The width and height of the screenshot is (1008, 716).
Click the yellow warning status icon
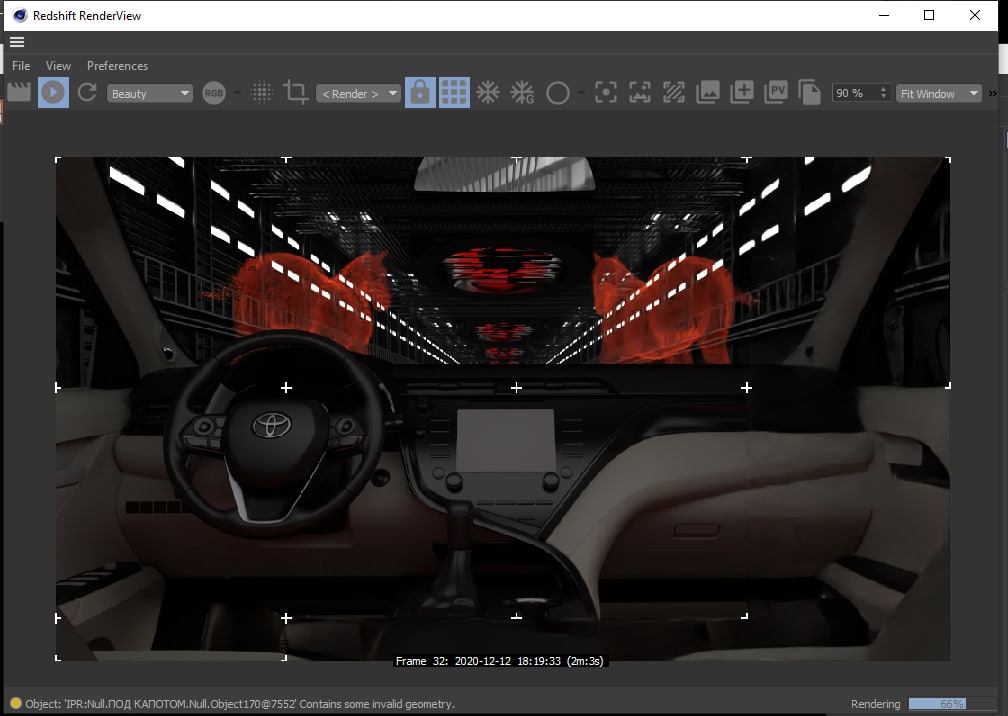(x=16, y=703)
